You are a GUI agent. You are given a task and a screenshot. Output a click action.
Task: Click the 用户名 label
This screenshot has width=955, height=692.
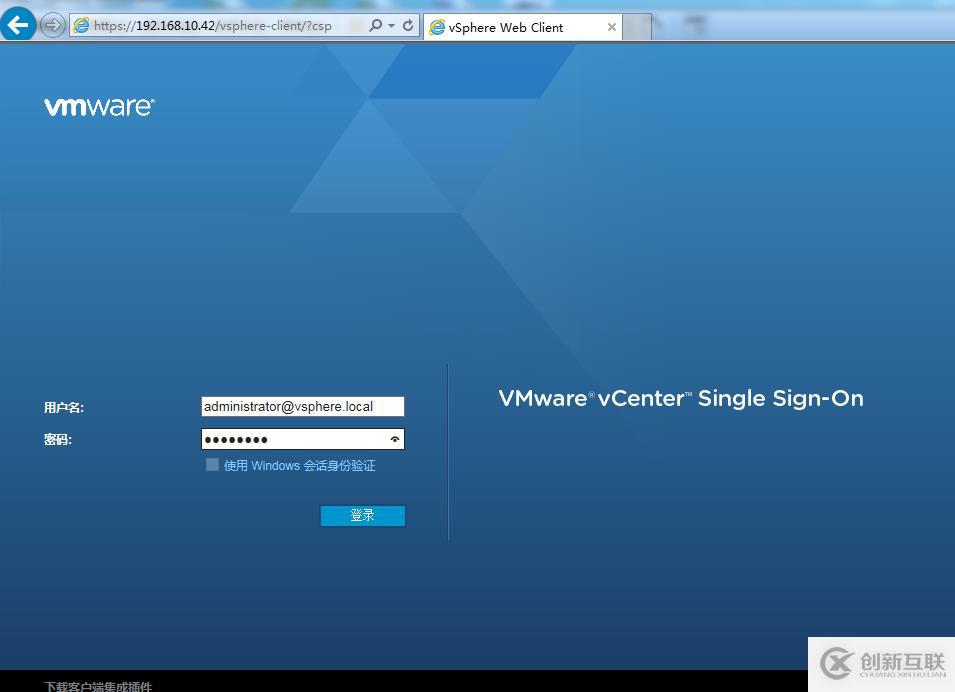tap(63, 408)
